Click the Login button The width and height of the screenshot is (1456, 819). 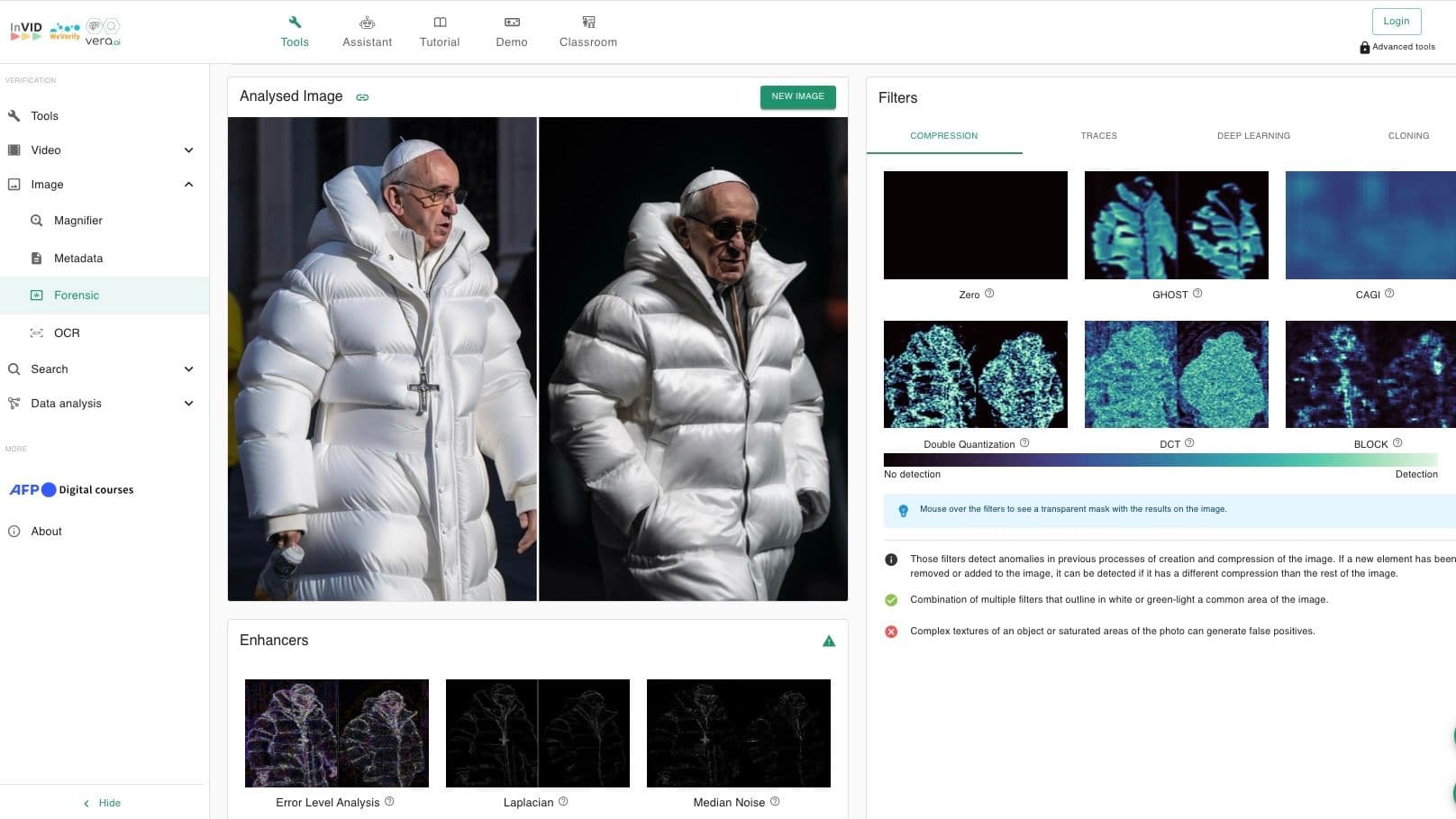click(1396, 22)
